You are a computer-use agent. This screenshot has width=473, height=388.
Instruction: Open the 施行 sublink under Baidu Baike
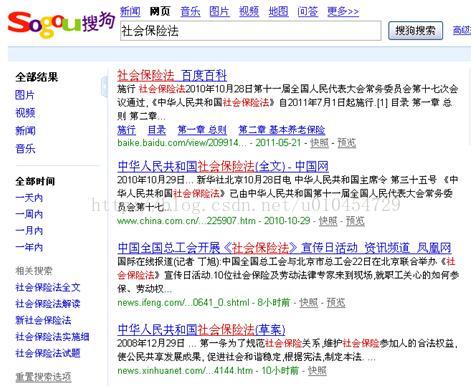pyautogui.click(x=127, y=130)
